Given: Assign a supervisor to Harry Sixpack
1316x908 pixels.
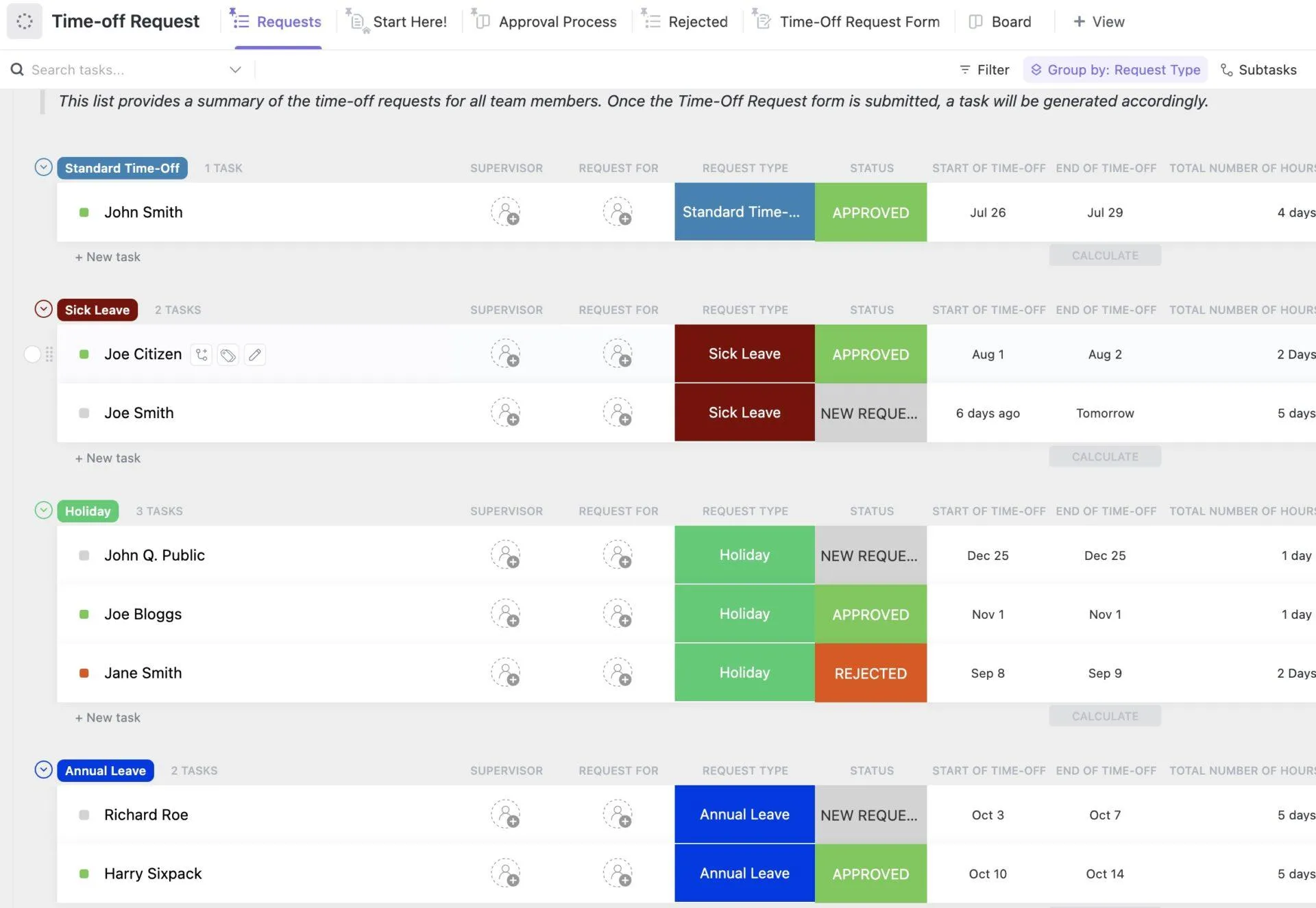Looking at the screenshot, I should (506, 874).
